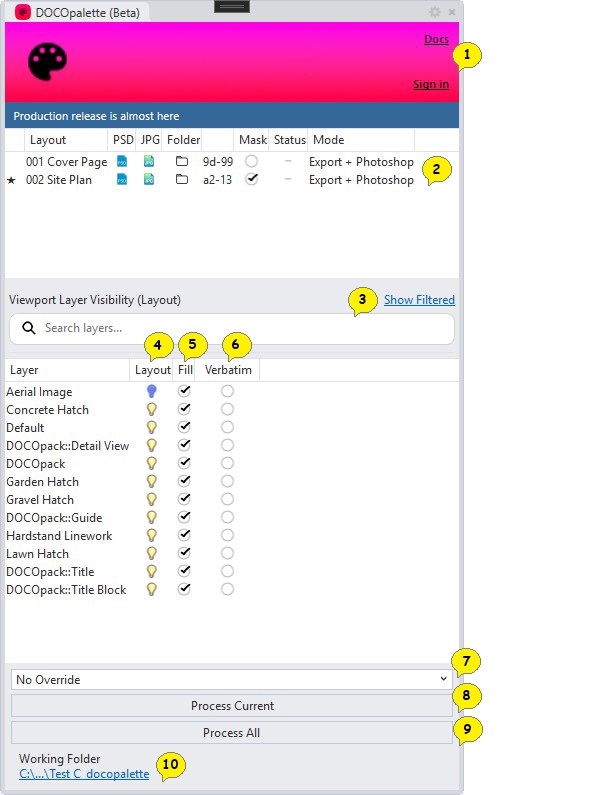Click the Process All button
The image size is (600, 795).
tap(232, 733)
